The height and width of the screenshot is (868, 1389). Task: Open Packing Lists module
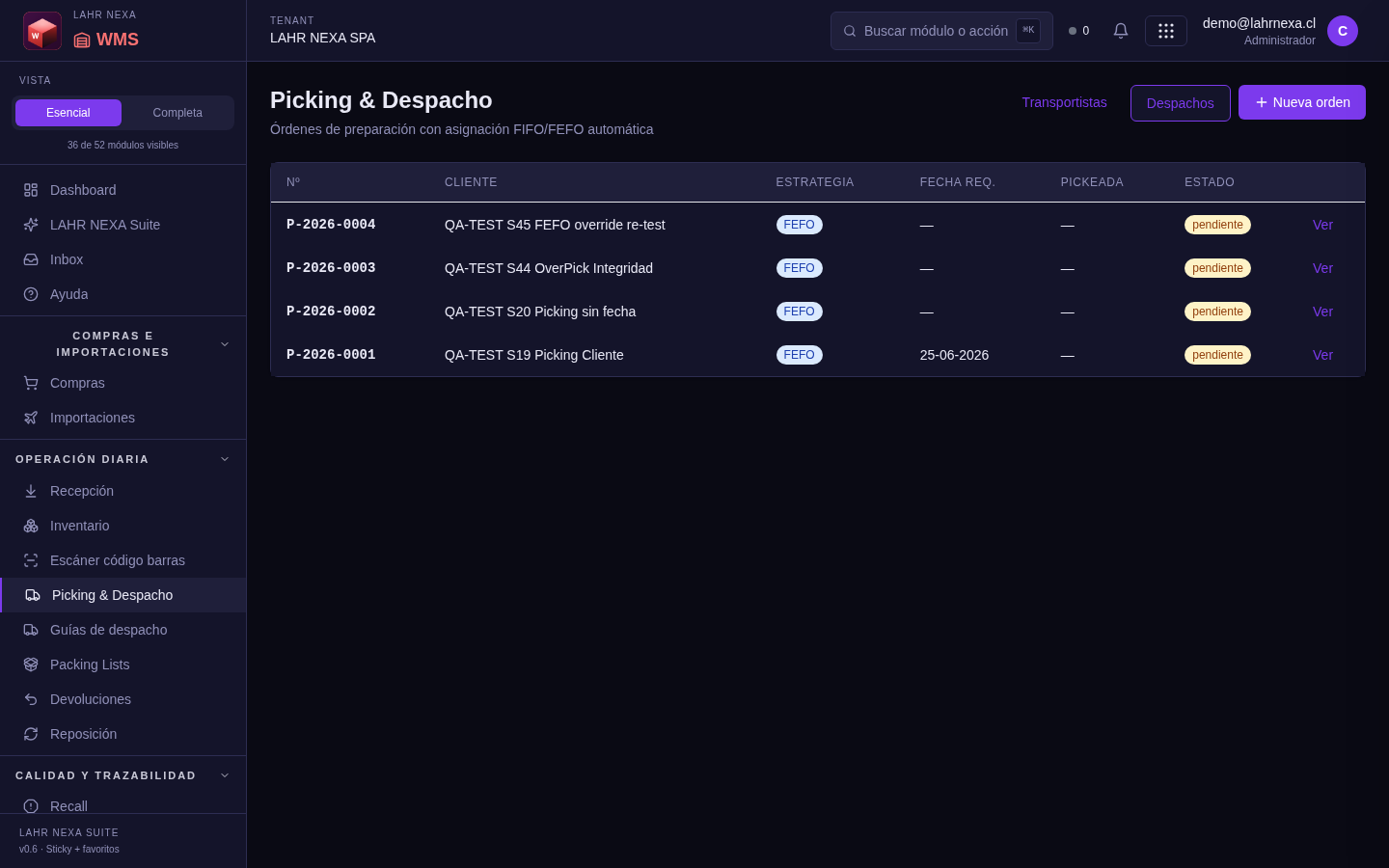(123, 665)
